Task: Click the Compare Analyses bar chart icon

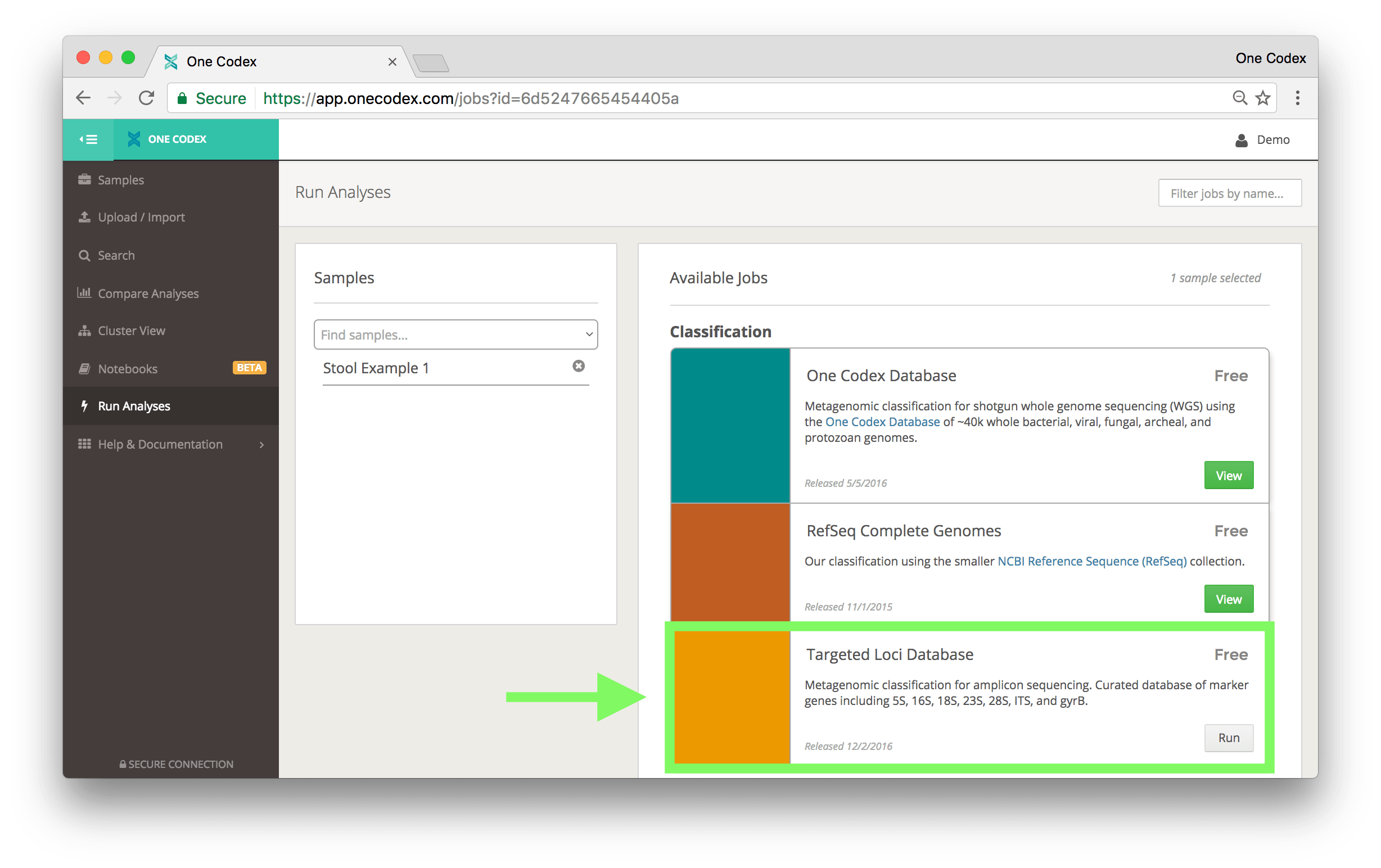Action: pos(84,292)
